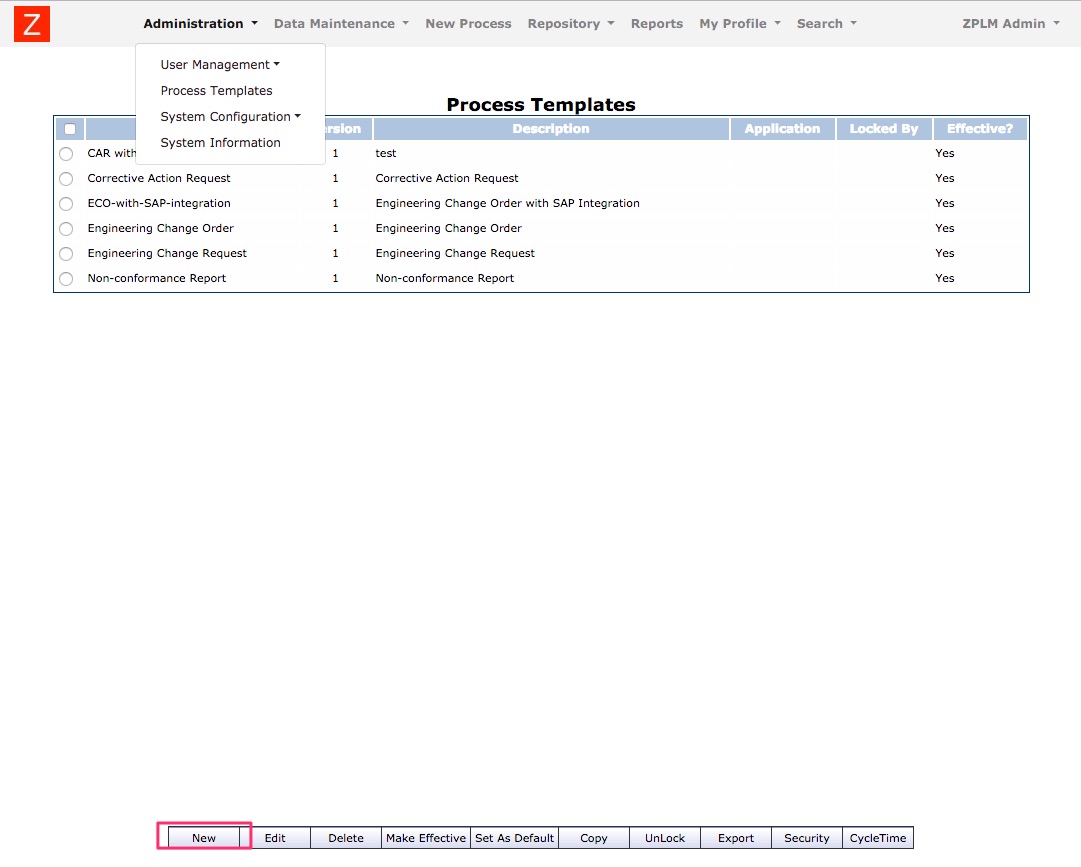
Task: Open the Reports menu item
Action: click(657, 23)
